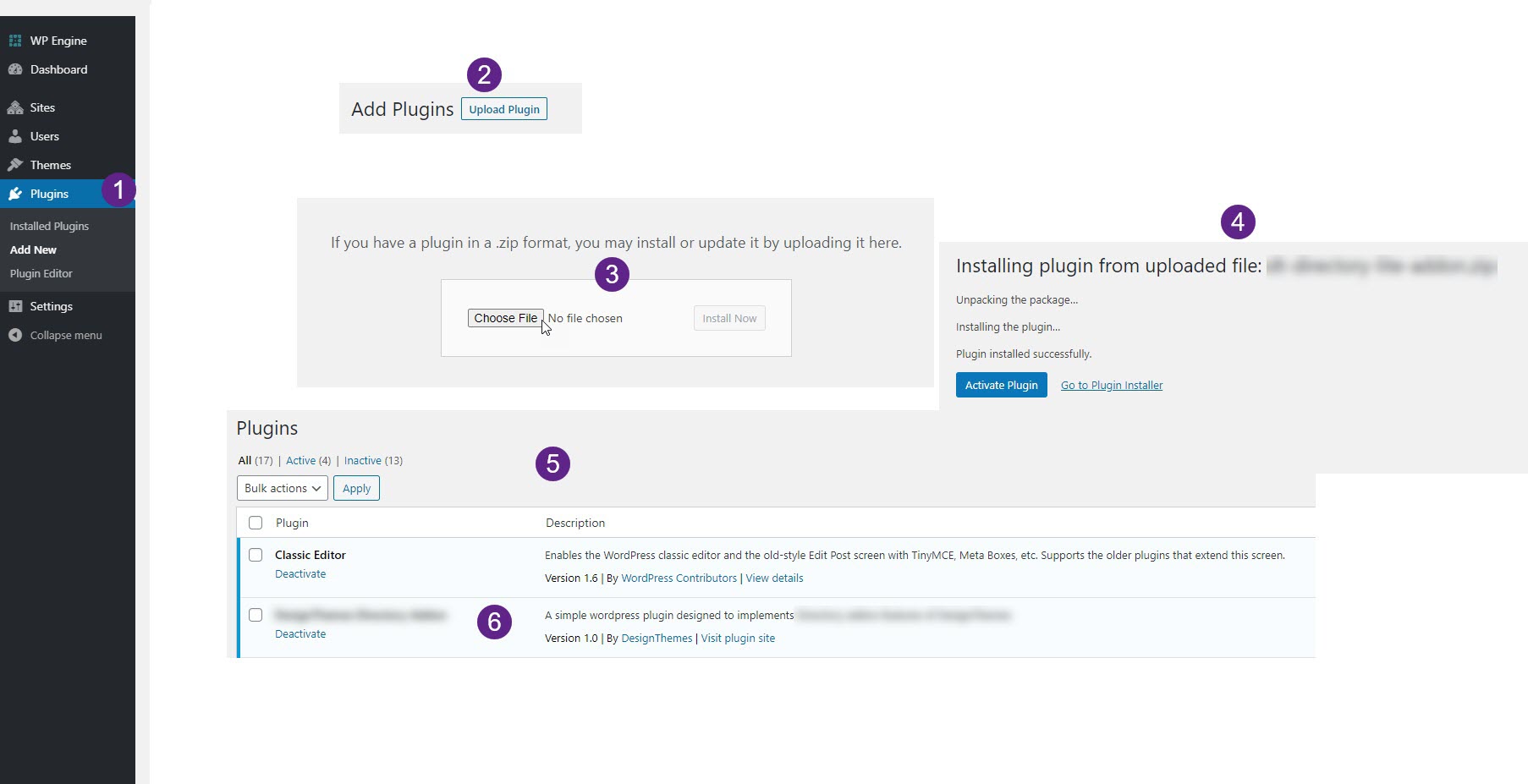Select the checkbox below Classic Editor row
Viewport: 1528px width, 784px height.
[x=256, y=615]
